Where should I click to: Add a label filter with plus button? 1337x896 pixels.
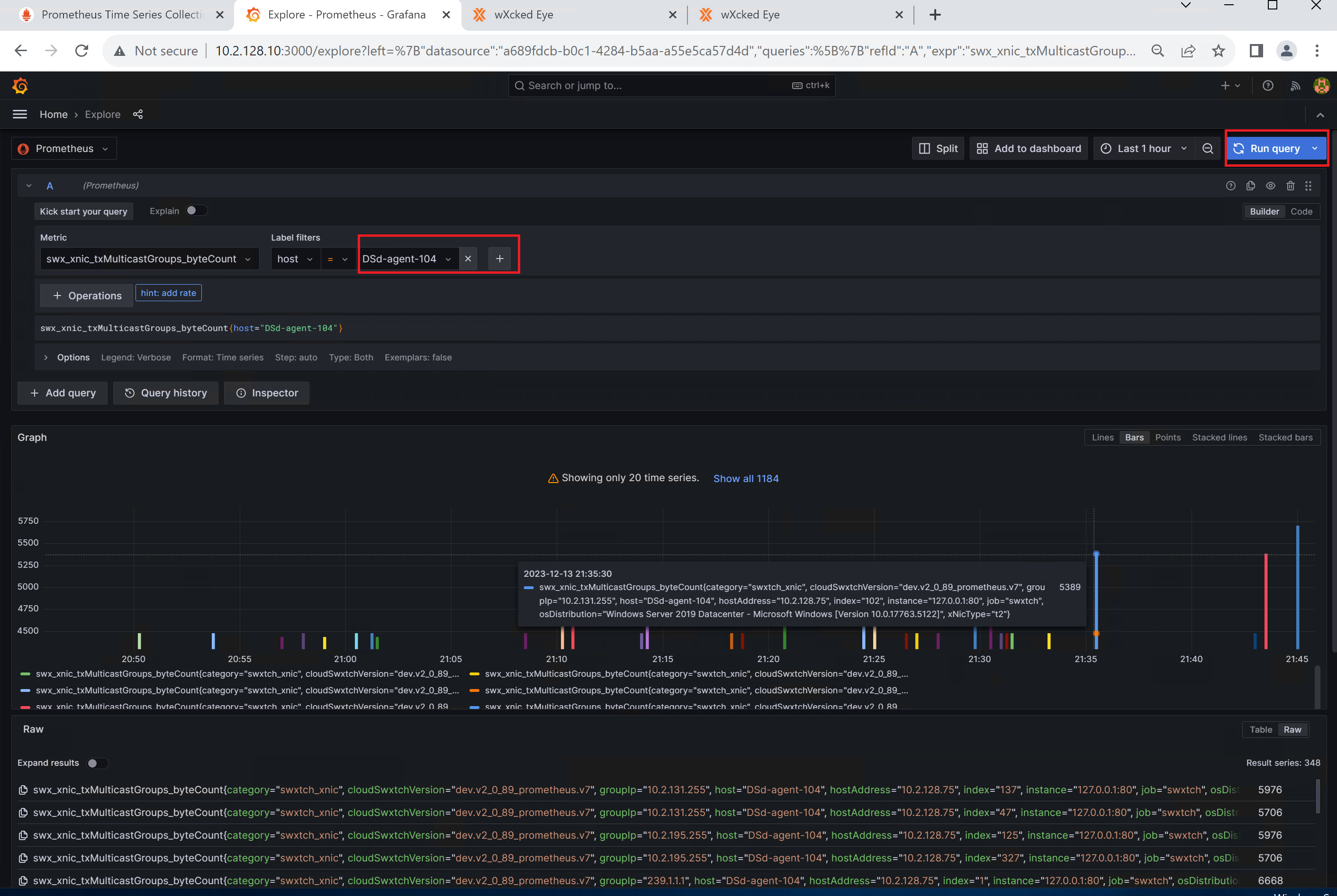click(x=499, y=259)
